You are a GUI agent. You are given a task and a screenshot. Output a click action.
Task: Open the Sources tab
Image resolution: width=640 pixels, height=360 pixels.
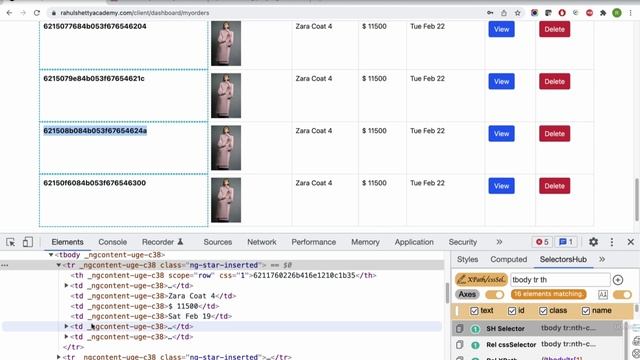click(x=218, y=242)
